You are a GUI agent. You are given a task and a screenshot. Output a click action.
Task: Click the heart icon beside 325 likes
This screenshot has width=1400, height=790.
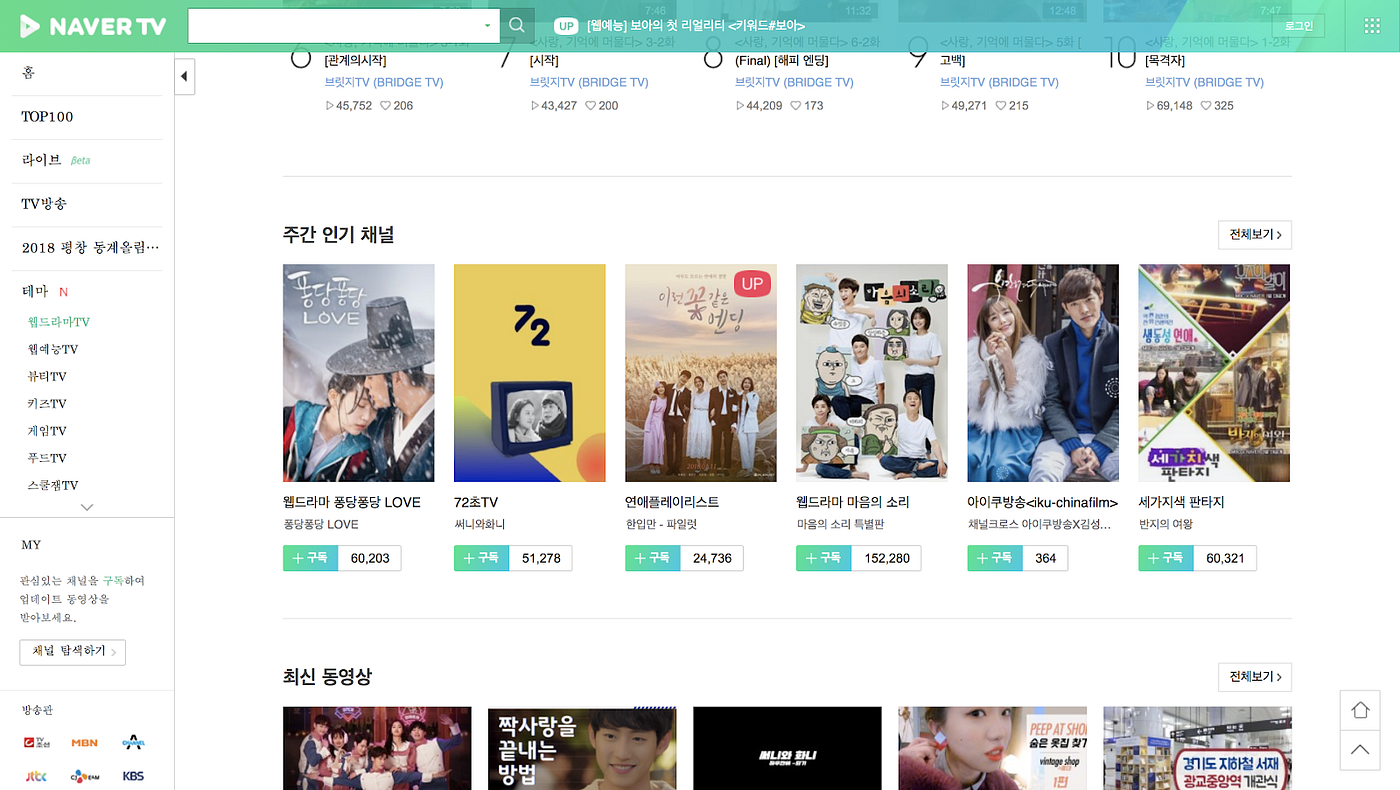pos(1205,105)
